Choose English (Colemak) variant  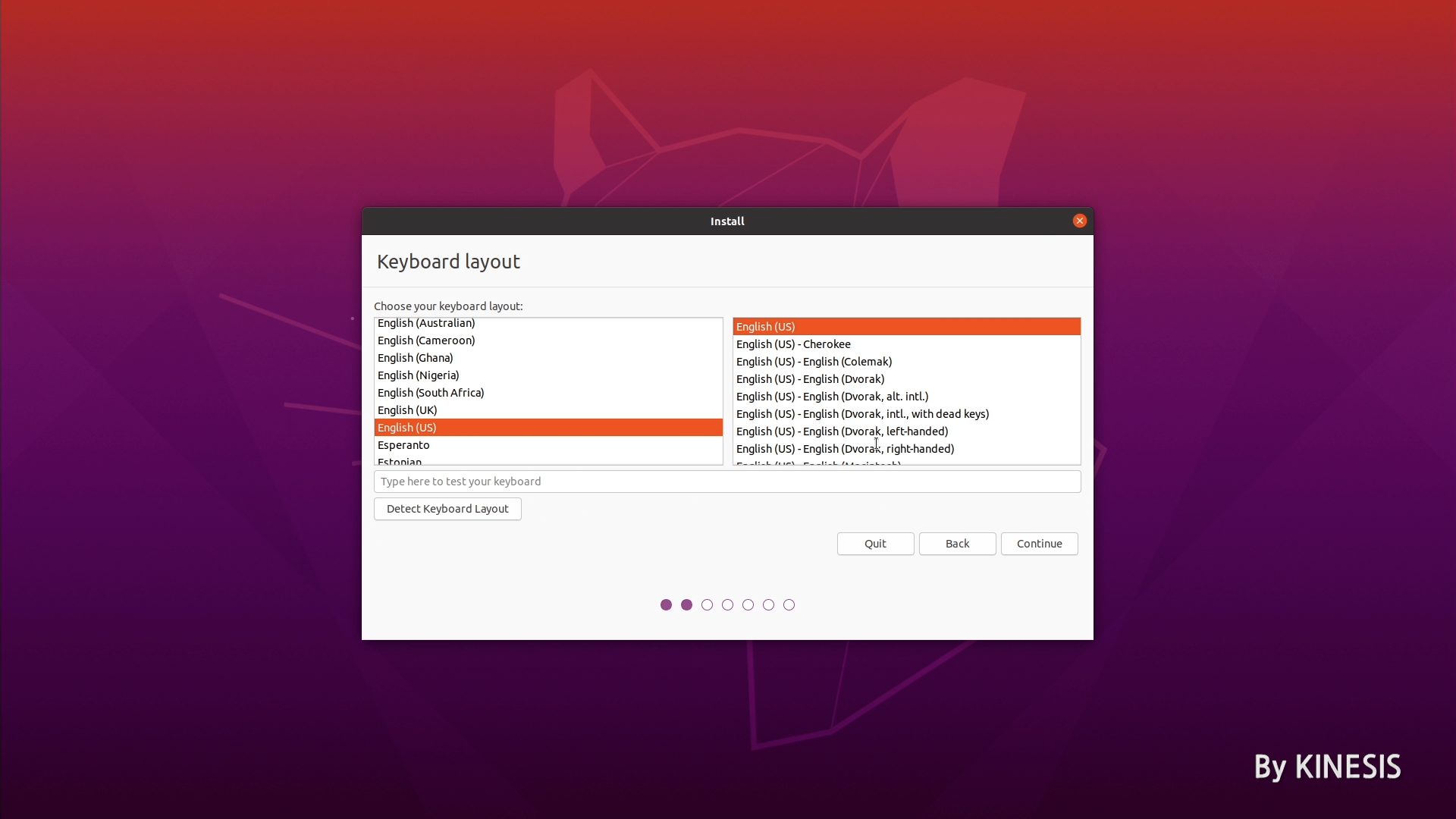pyautogui.click(x=814, y=362)
